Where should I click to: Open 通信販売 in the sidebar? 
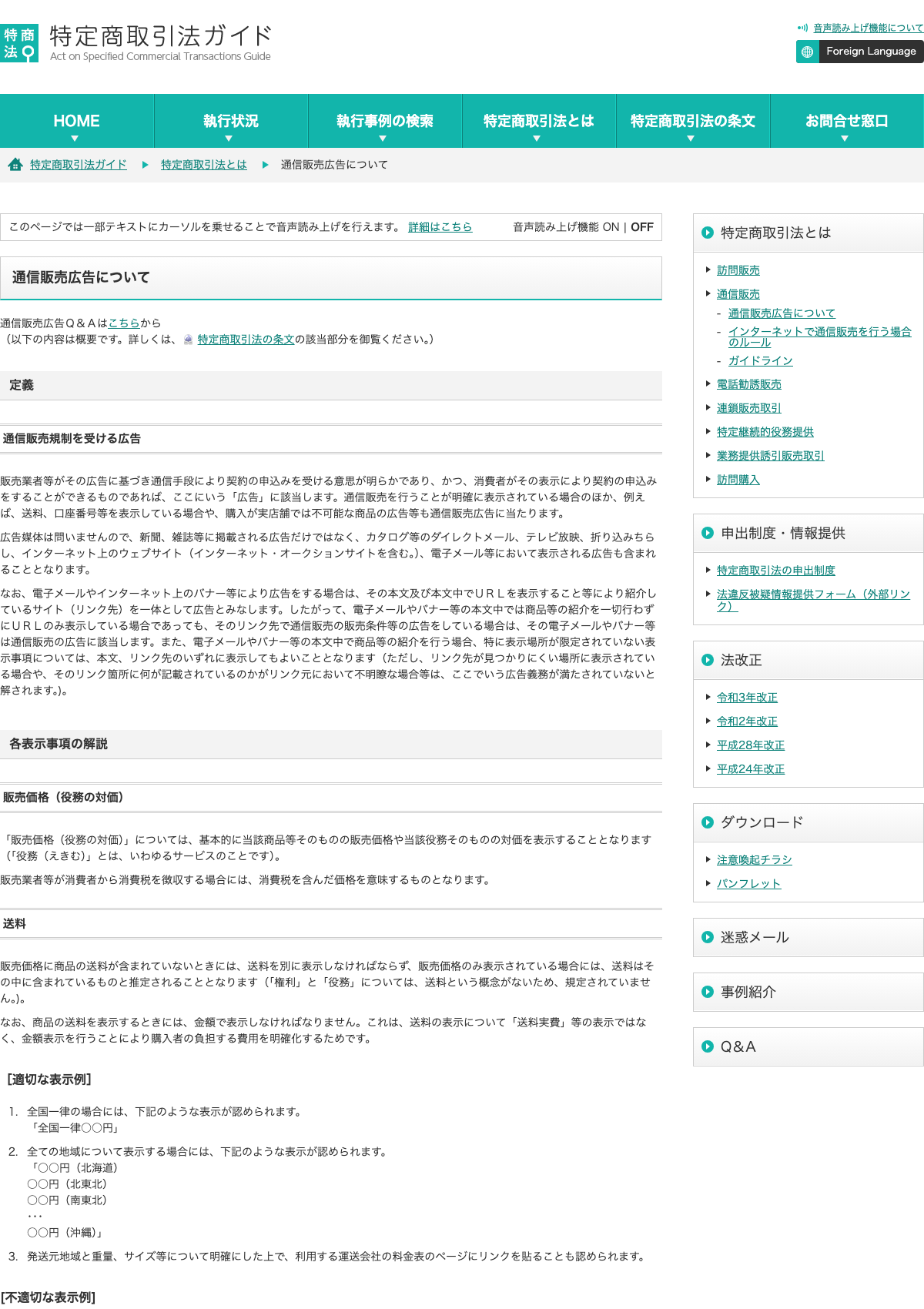pos(738,294)
